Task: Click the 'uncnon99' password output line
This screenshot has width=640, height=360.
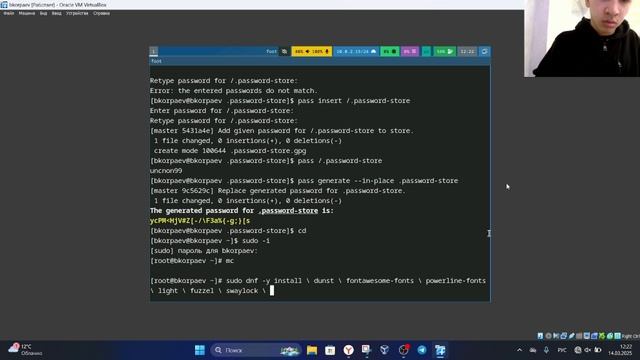Action: tap(166, 171)
